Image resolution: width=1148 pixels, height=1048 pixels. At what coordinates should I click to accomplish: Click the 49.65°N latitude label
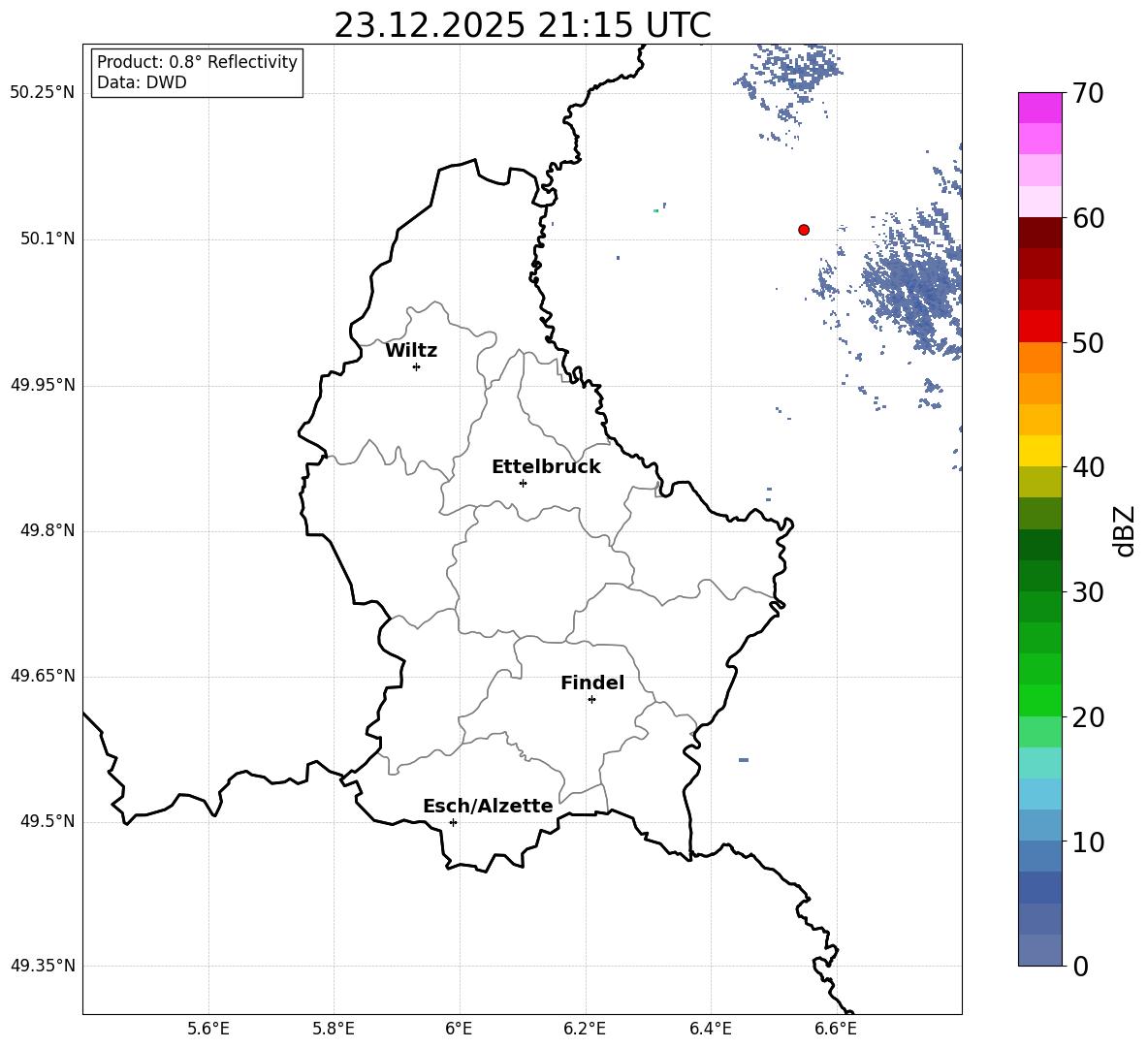pos(43,676)
